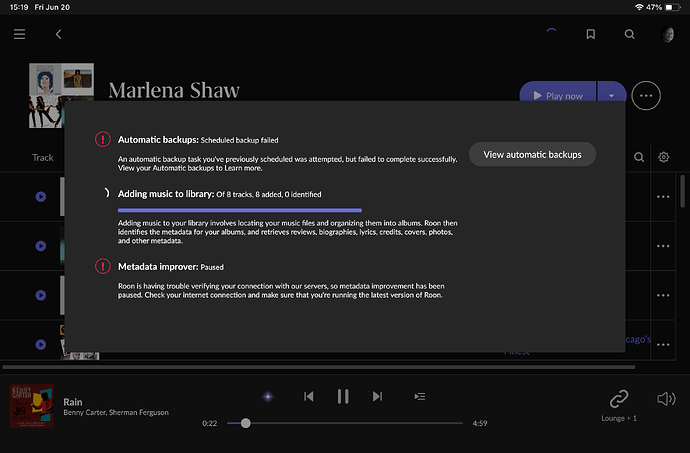Open the search icon in top bar

630,34
